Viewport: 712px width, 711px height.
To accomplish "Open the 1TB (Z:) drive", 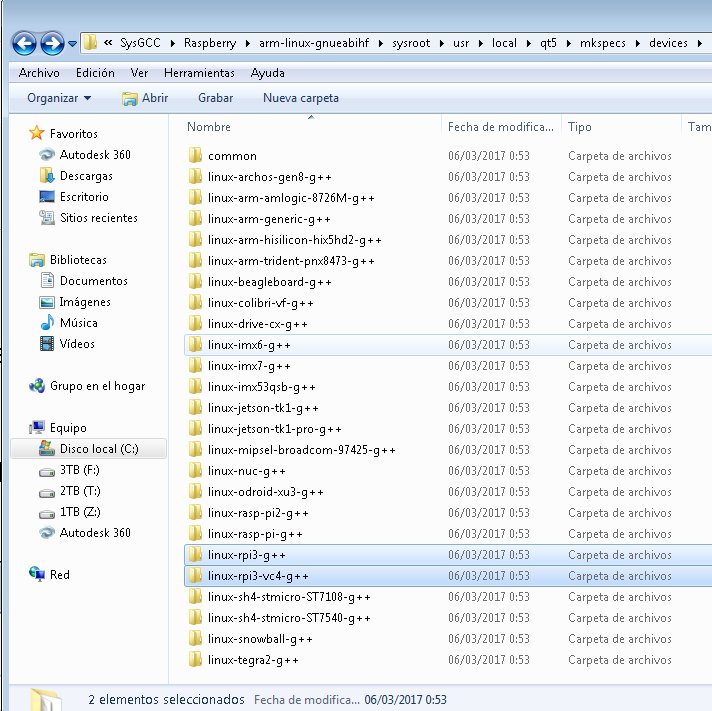I will click(80, 511).
